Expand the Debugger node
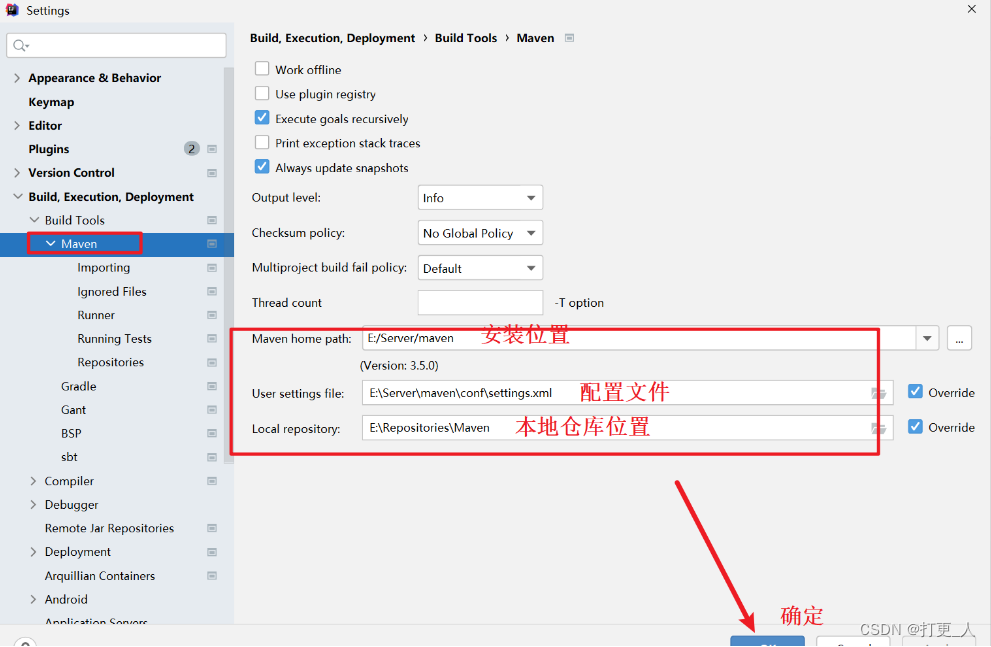This screenshot has width=991, height=647. click(x=33, y=505)
